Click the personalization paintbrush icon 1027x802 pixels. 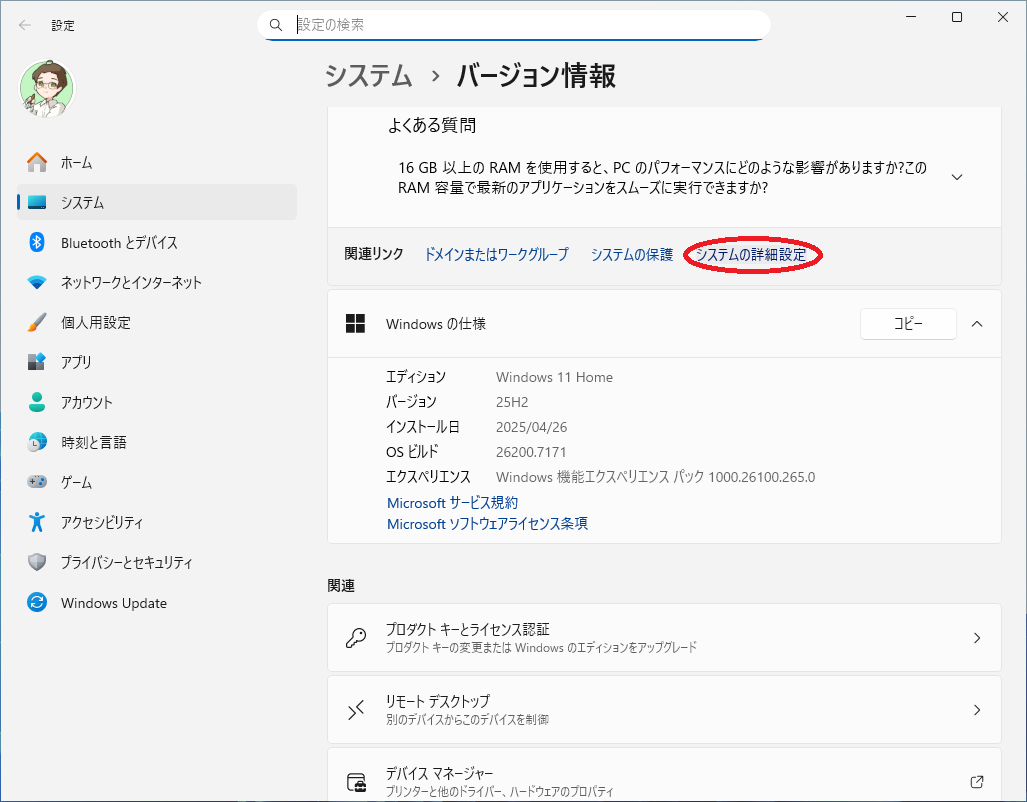click(x=37, y=322)
